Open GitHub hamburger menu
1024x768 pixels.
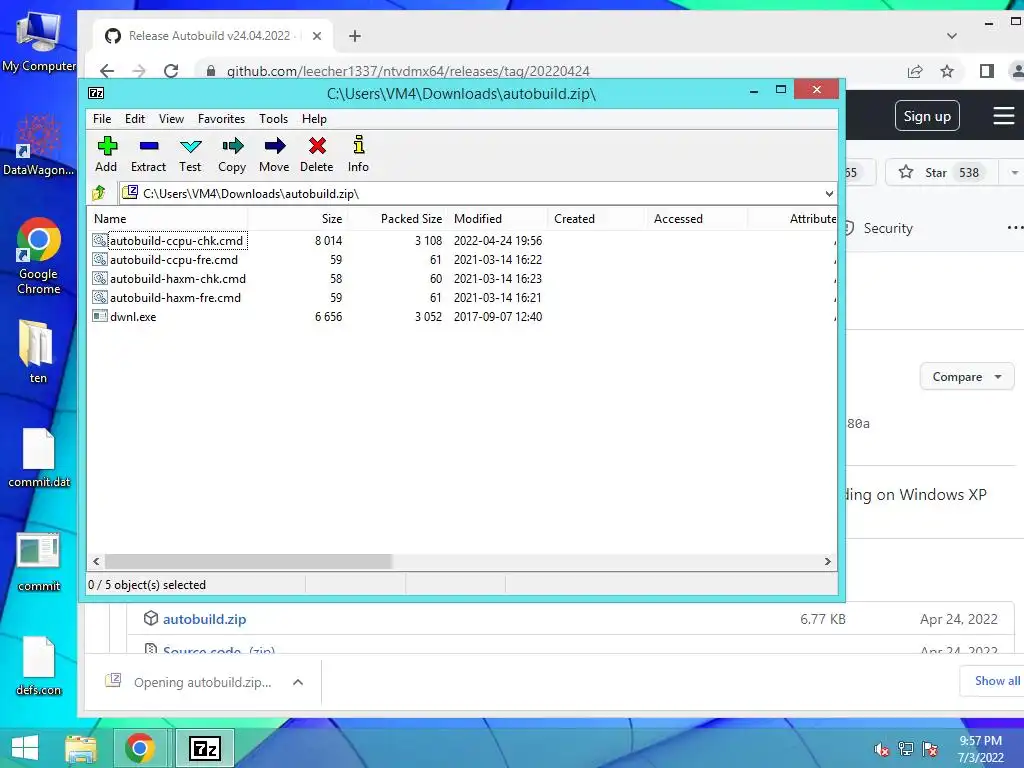click(x=1004, y=116)
